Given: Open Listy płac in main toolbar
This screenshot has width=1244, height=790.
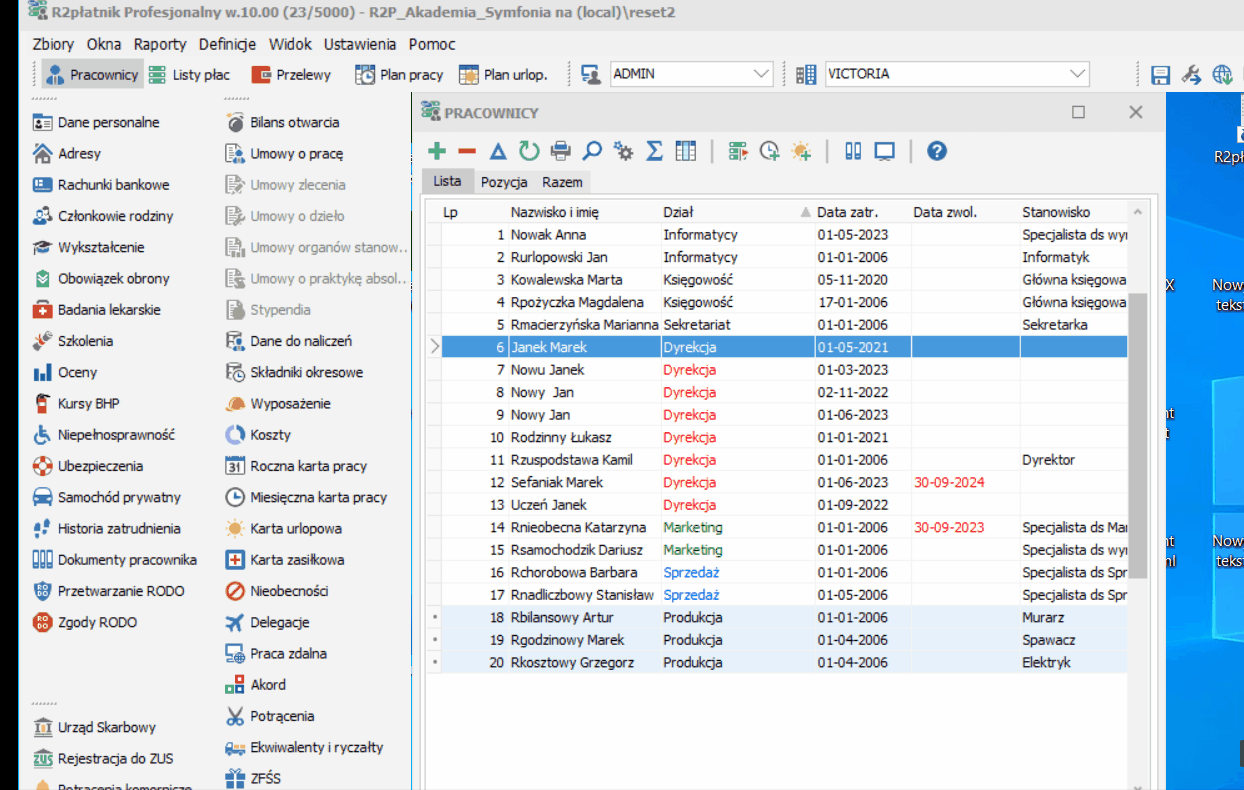Looking at the screenshot, I should [189, 74].
